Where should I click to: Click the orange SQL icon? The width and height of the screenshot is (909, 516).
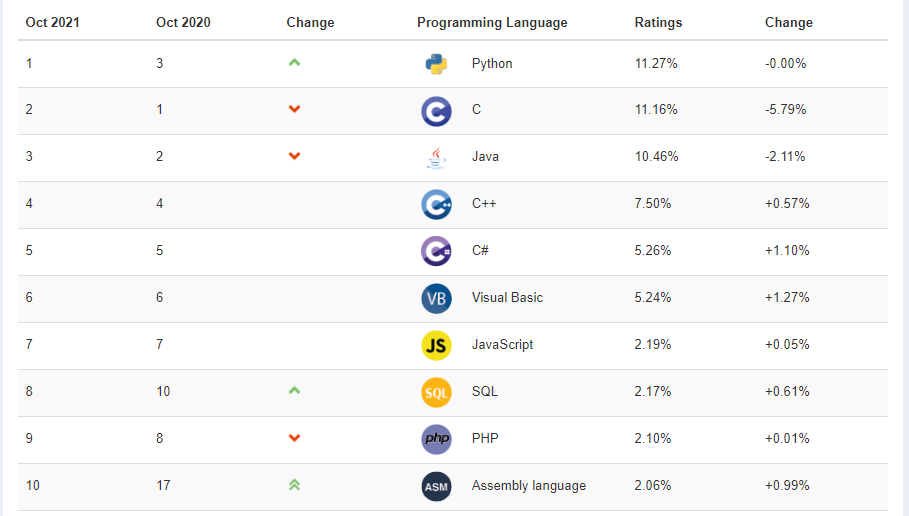pos(436,392)
